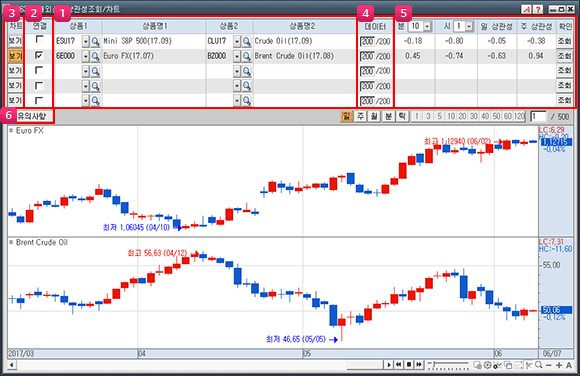
Task: Open the 6EQ00 product code dropdown
Action: tap(85, 56)
